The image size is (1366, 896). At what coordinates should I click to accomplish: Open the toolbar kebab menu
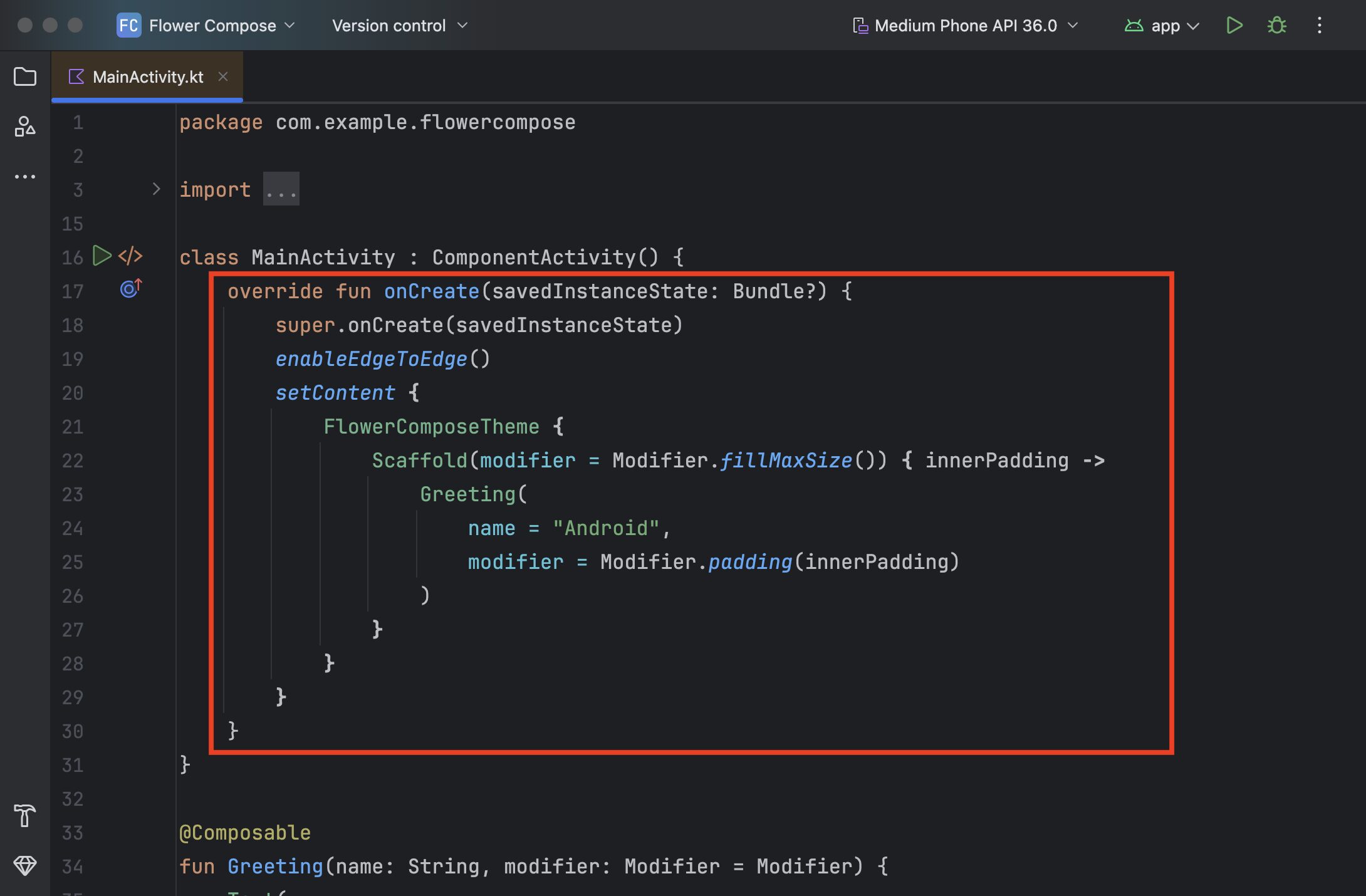1320,26
